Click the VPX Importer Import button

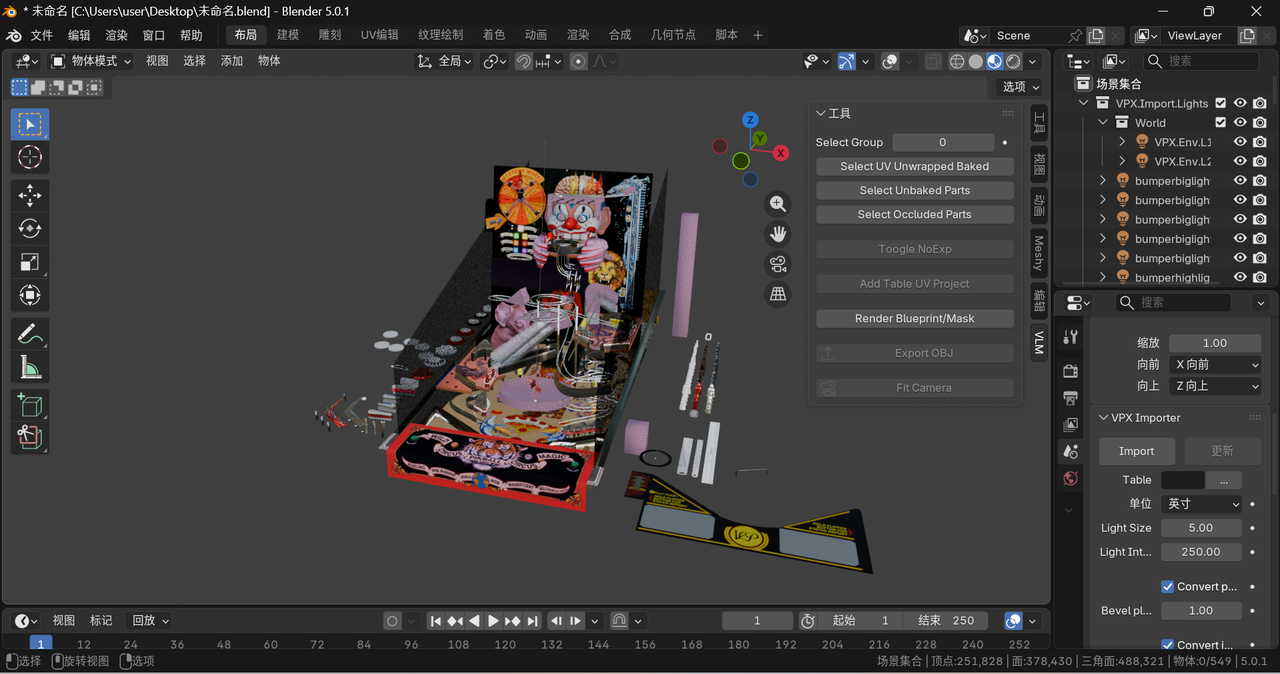point(1136,451)
